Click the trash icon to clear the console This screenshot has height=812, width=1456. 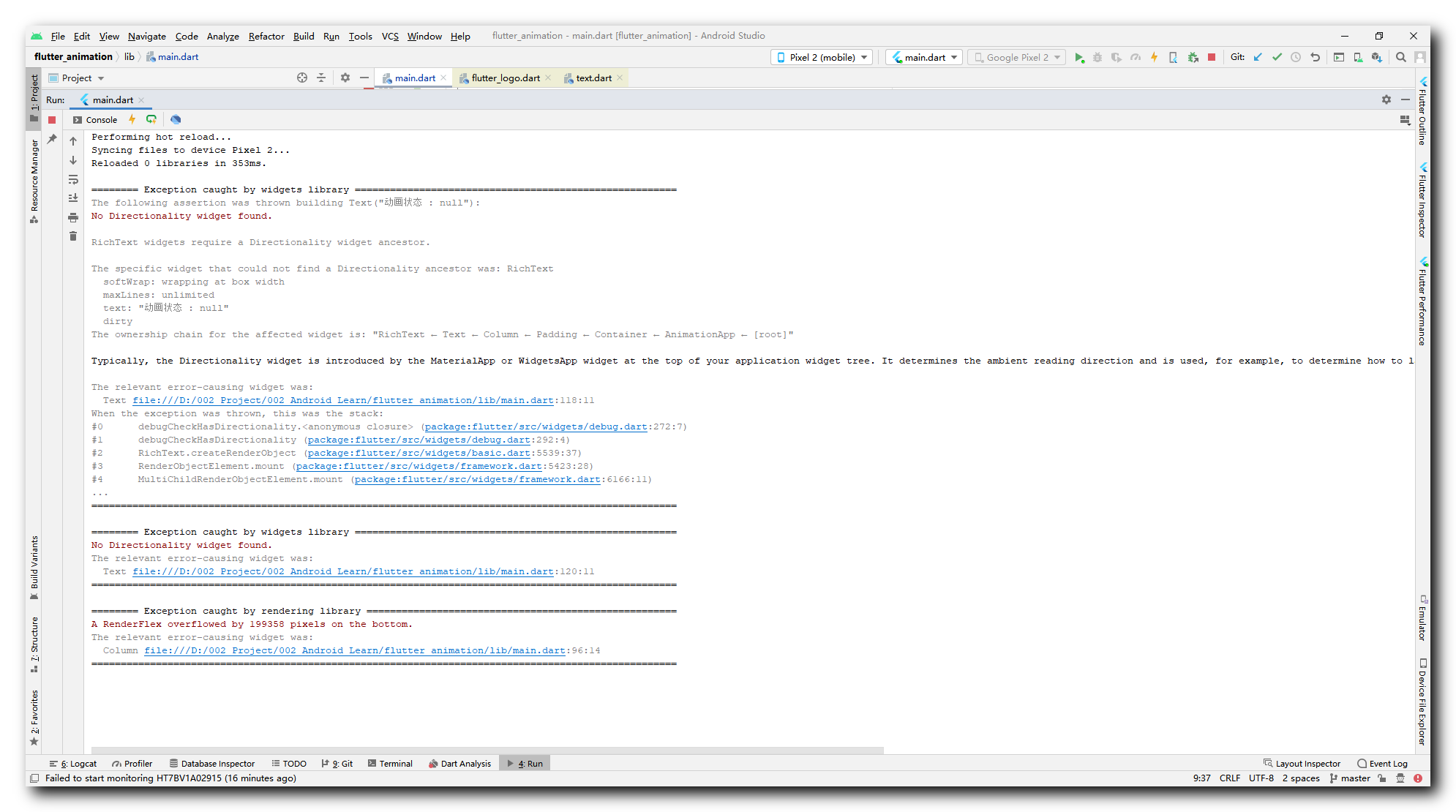point(73,236)
